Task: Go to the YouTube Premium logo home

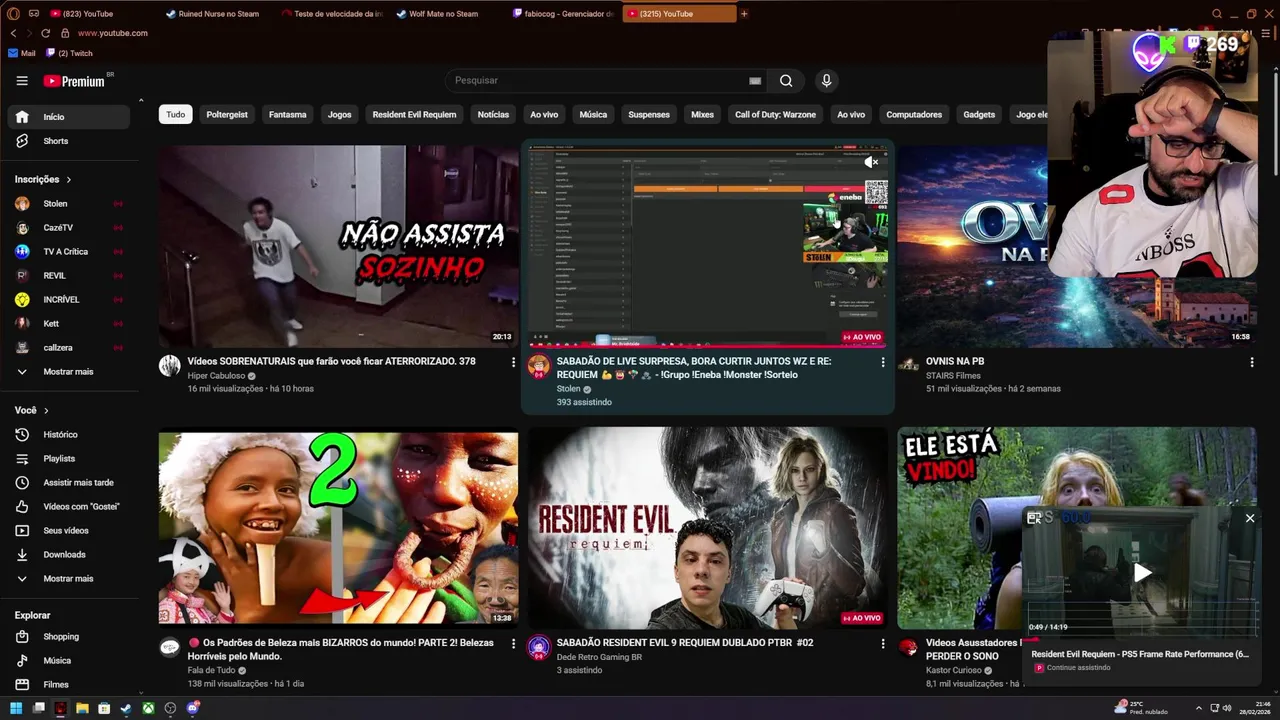Action: click(74, 81)
